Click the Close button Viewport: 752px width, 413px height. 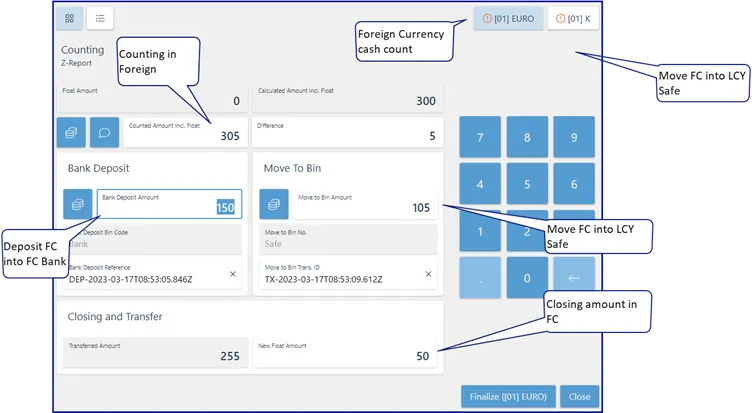click(x=579, y=397)
